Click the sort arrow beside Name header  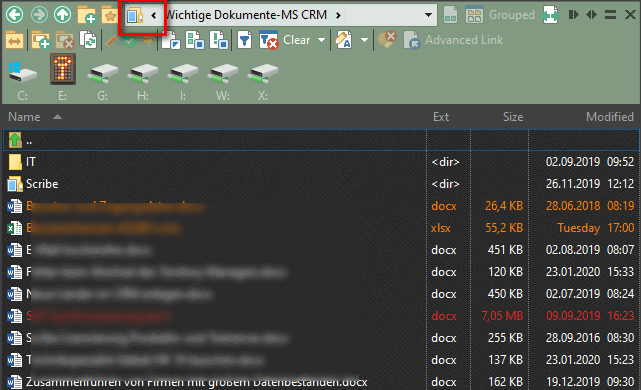[57, 117]
